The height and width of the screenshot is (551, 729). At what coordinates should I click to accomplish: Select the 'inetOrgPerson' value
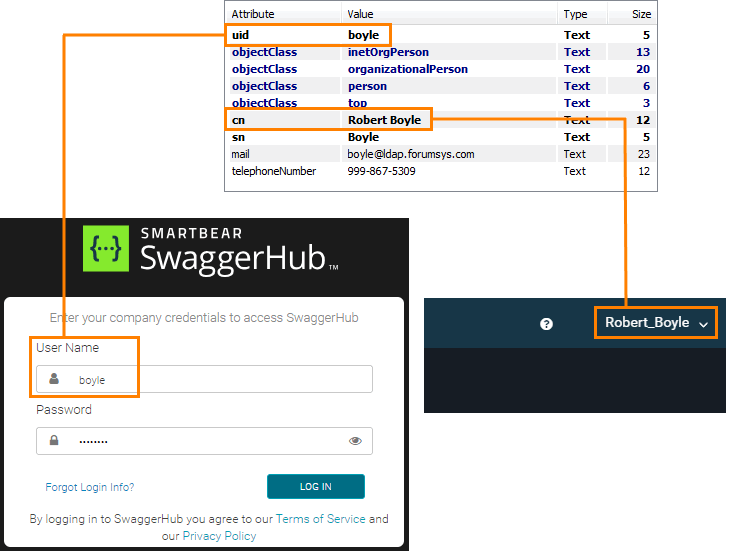tap(388, 52)
